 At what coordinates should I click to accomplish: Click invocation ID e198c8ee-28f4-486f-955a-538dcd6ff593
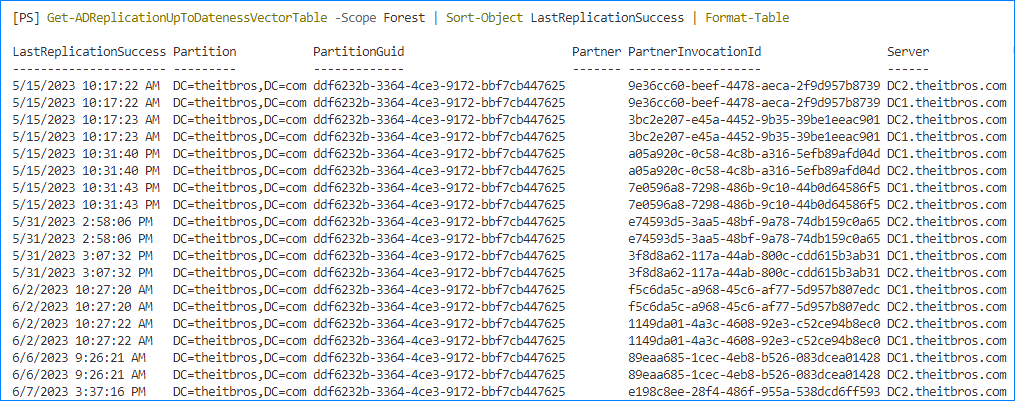[754, 390]
